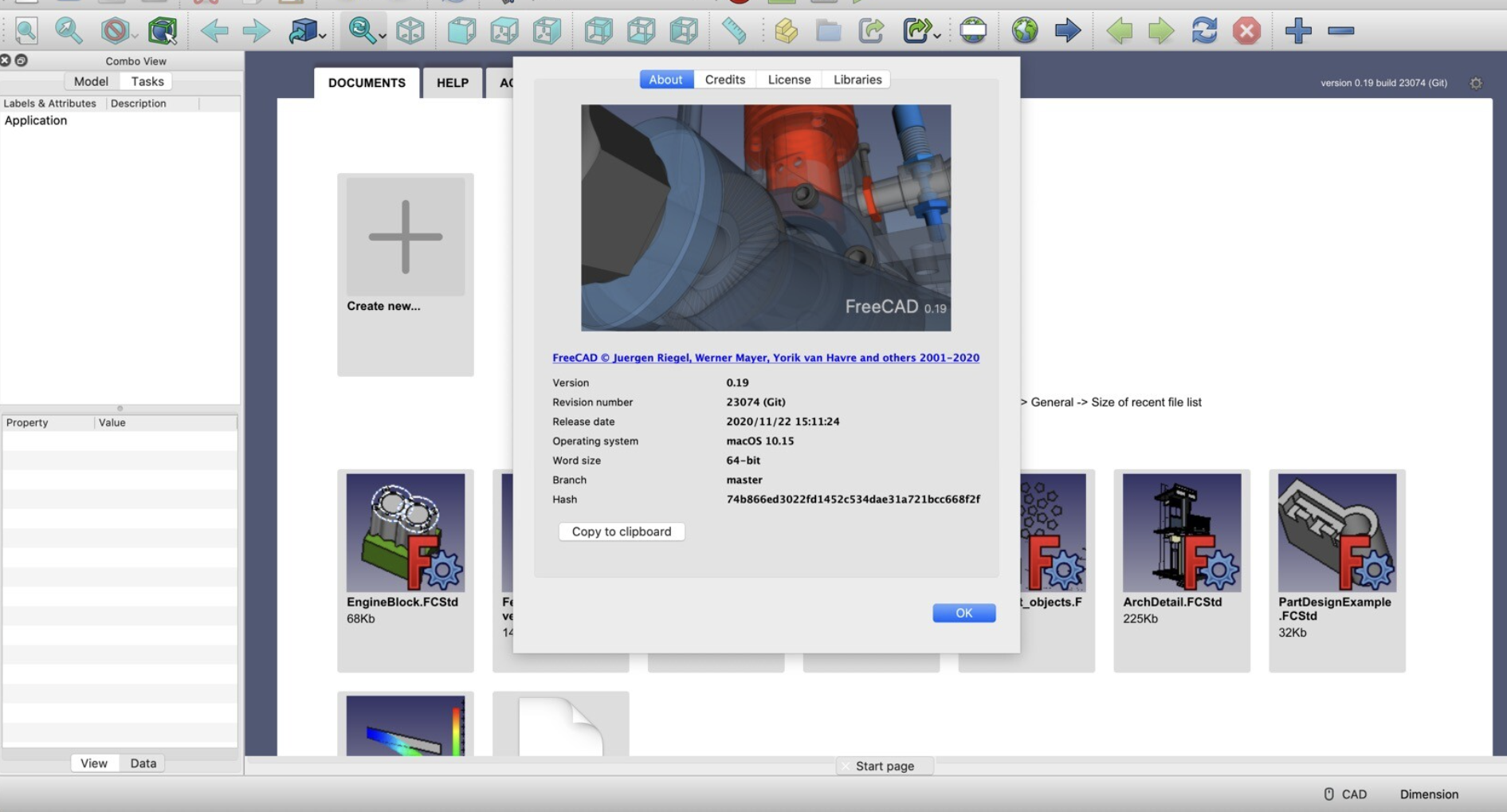Open the EngineBlock.FCStd thumbnail

click(x=405, y=532)
